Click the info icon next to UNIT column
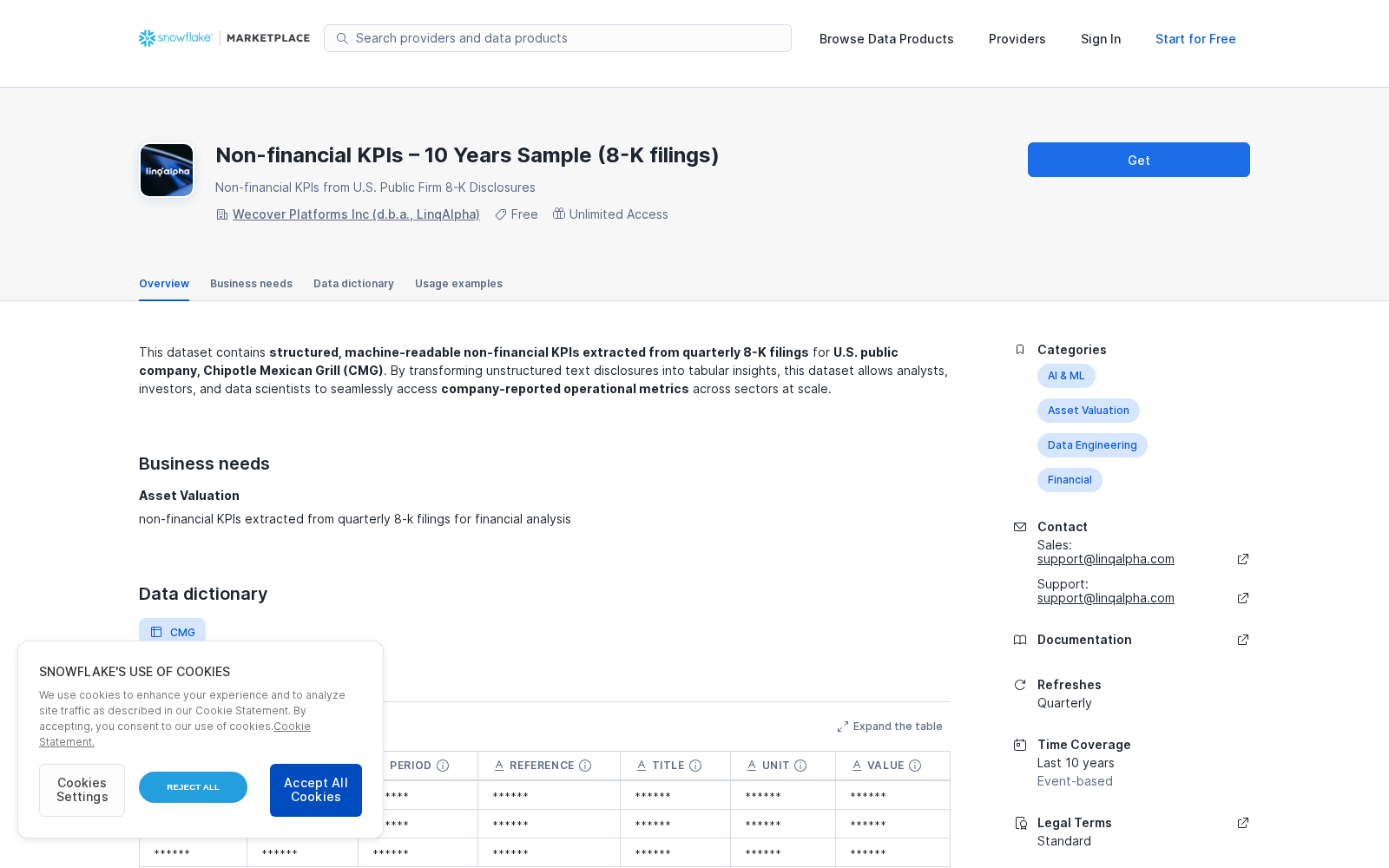Image resolution: width=1389 pixels, height=868 pixels. pyautogui.click(x=800, y=766)
